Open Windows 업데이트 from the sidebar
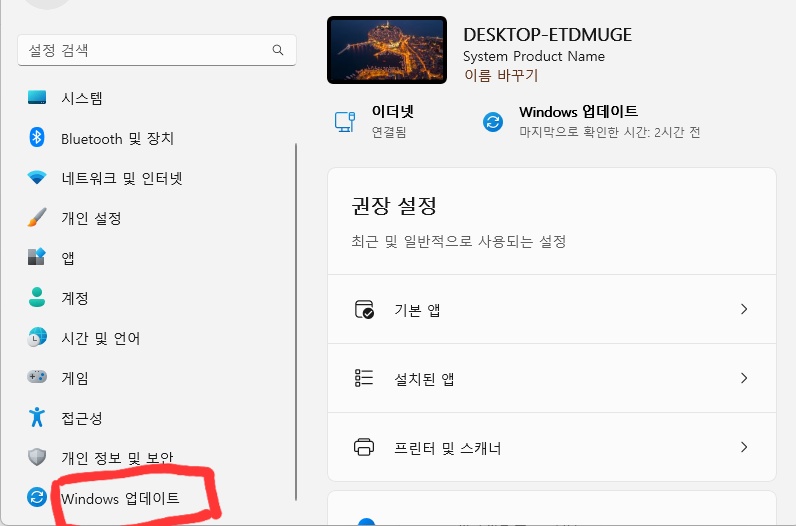 pyautogui.click(x=120, y=498)
